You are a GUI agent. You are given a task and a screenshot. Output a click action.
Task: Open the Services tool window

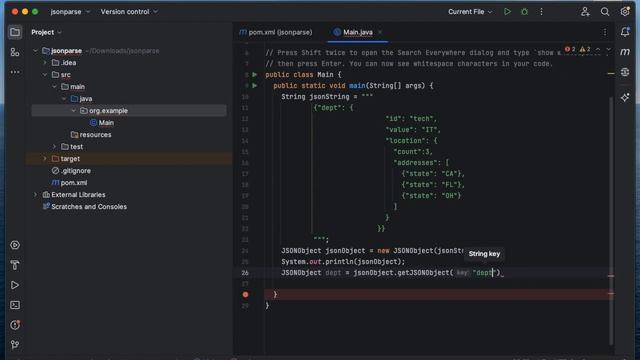(x=15, y=245)
